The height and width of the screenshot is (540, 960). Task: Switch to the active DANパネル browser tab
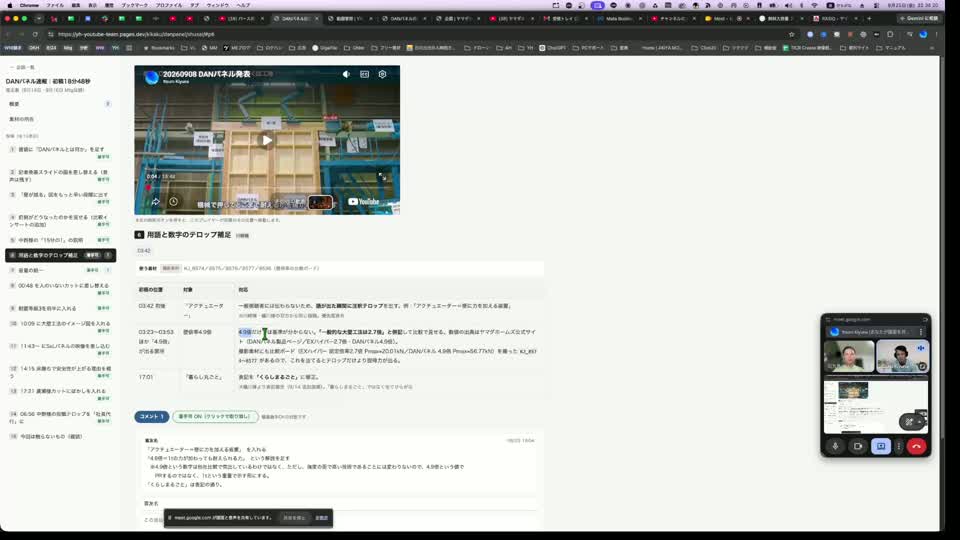tap(295, 18)
